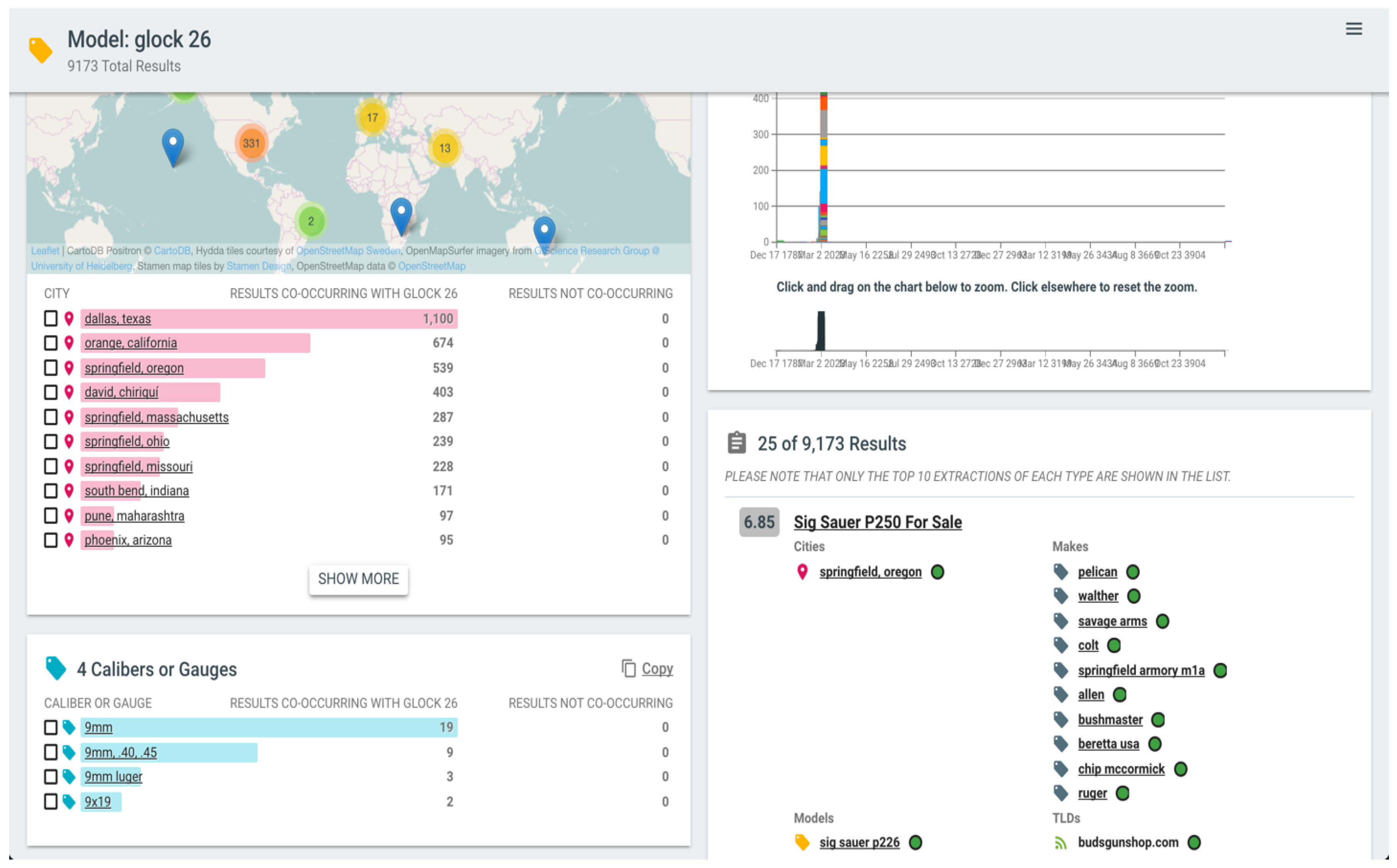Click the yellow cluster marker labeled 17
Image resolution: width=1397 pixels, height=868 pixels.
coord(372,118)
